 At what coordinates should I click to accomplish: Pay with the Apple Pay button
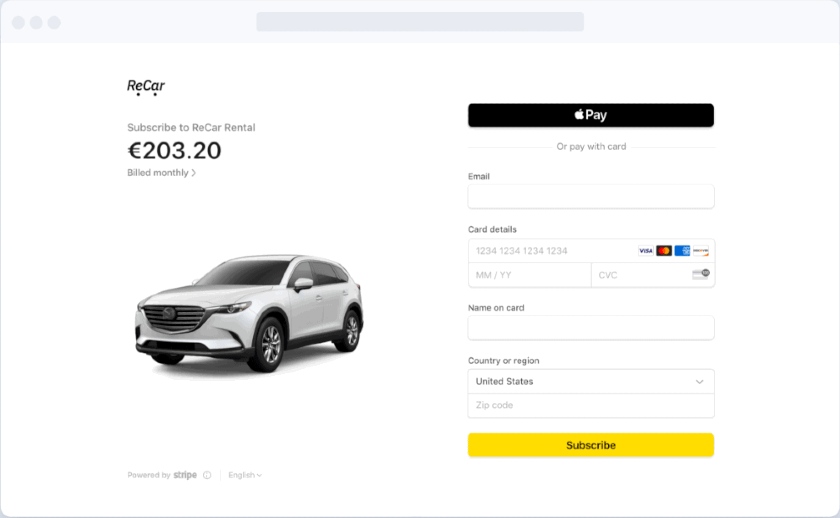(x=591, y=115)
